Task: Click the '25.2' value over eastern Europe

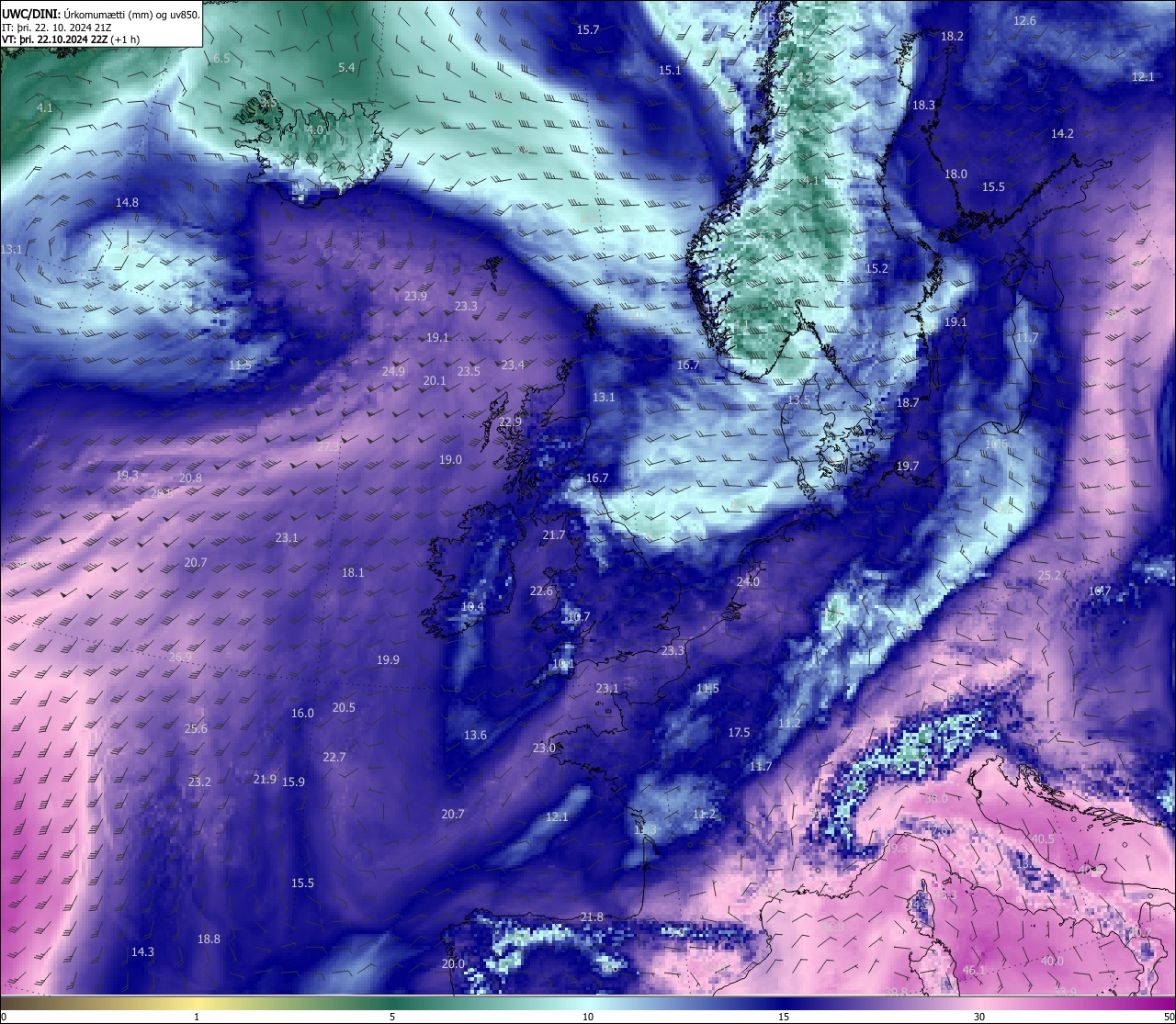Action: (x=1049, y=575)
